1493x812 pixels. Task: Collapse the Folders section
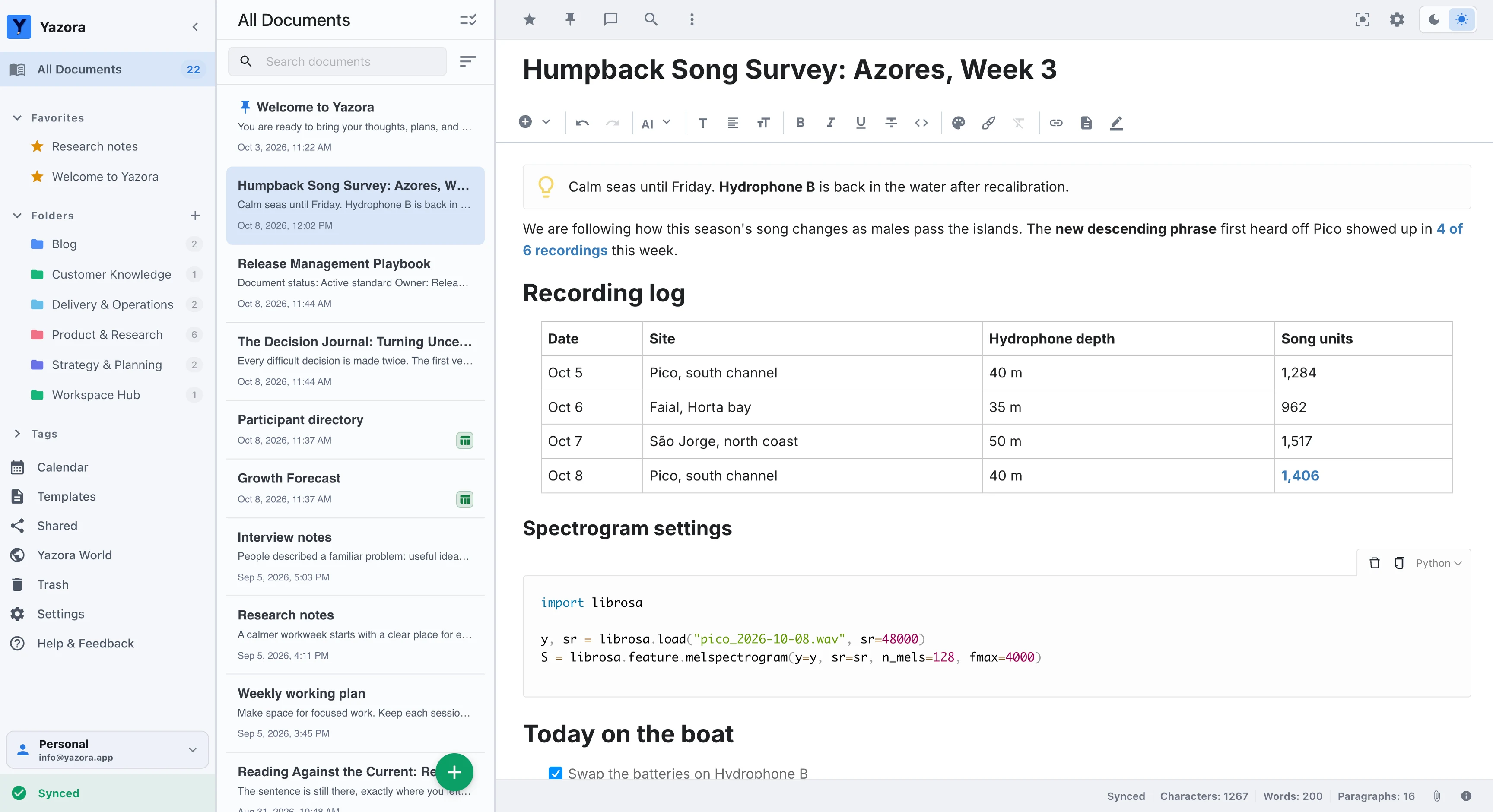coord(17,216)
